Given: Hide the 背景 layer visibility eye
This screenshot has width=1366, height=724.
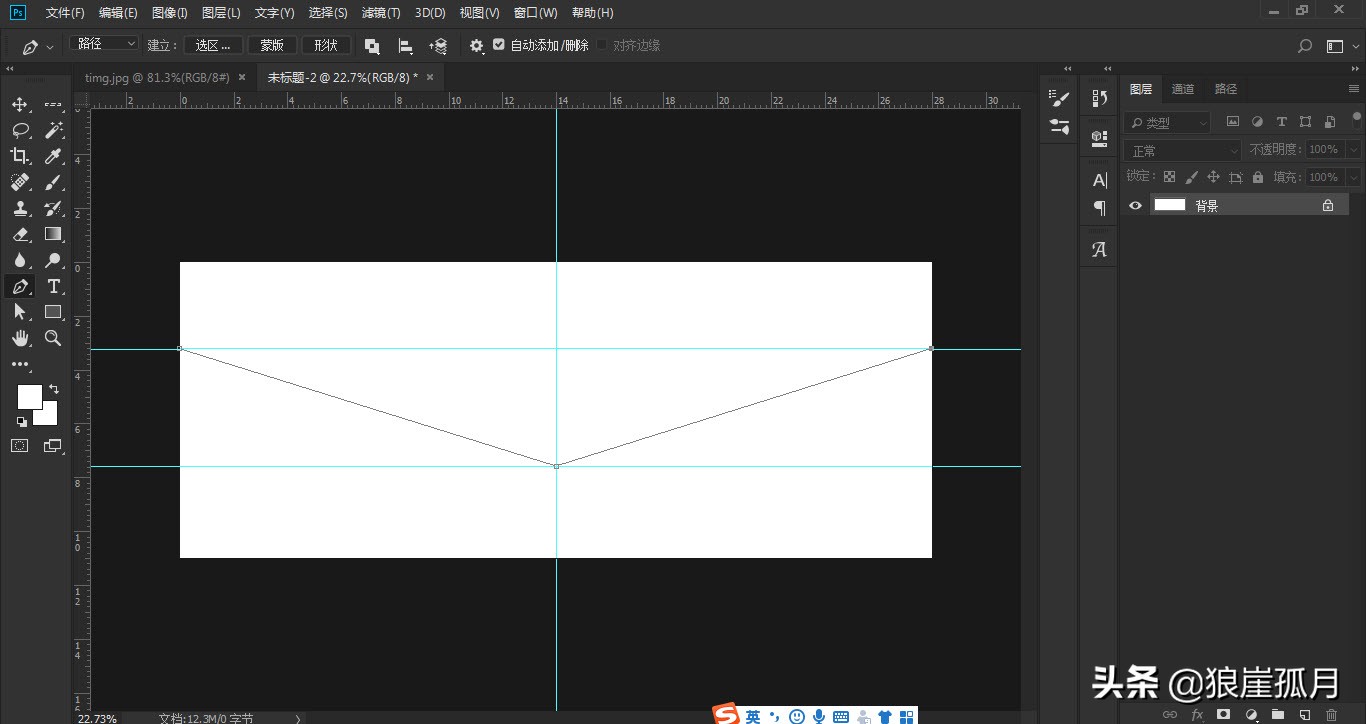Looking at the screenshot, I should [1135, 205].
